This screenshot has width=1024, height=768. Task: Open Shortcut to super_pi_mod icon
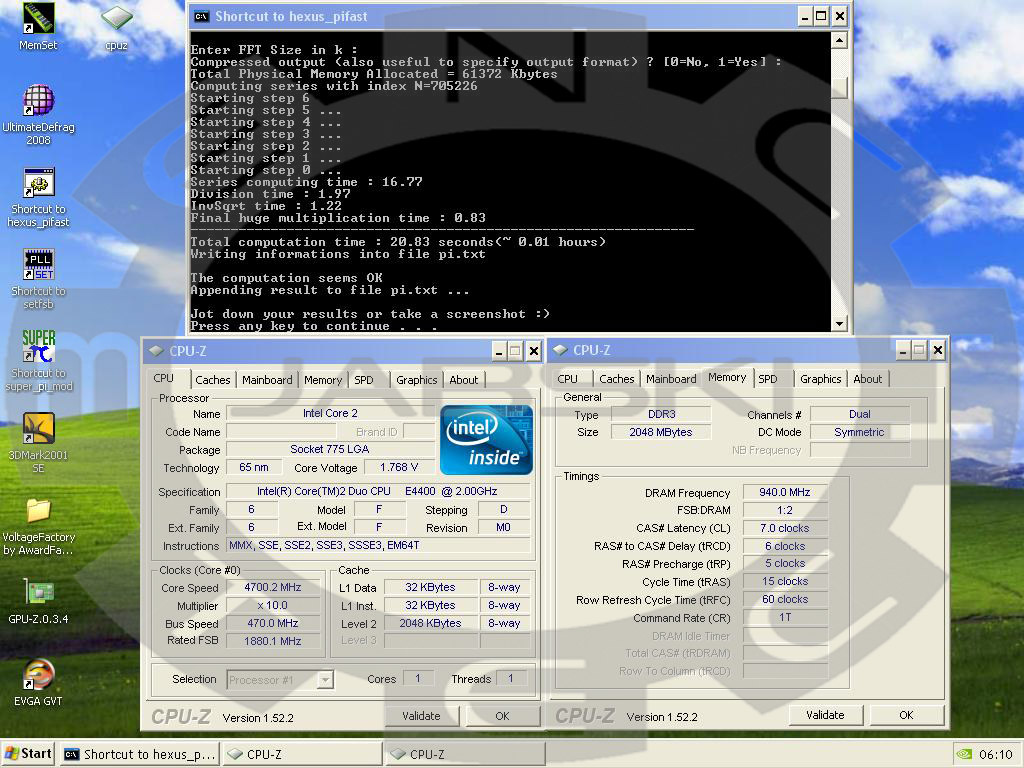[x=38, y=361]
